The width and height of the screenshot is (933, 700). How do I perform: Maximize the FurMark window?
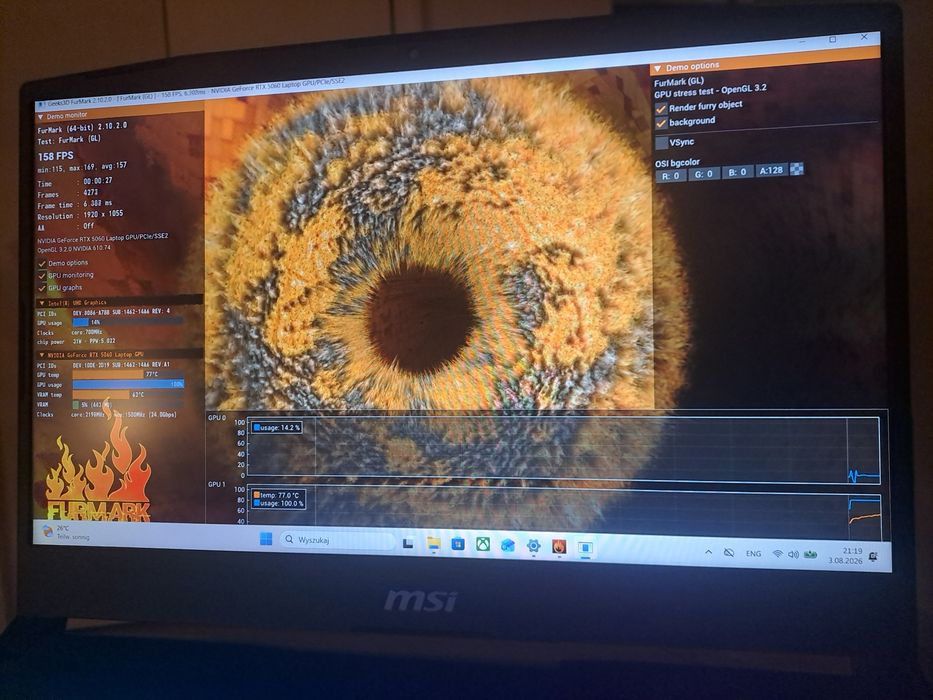click(832, 39)
